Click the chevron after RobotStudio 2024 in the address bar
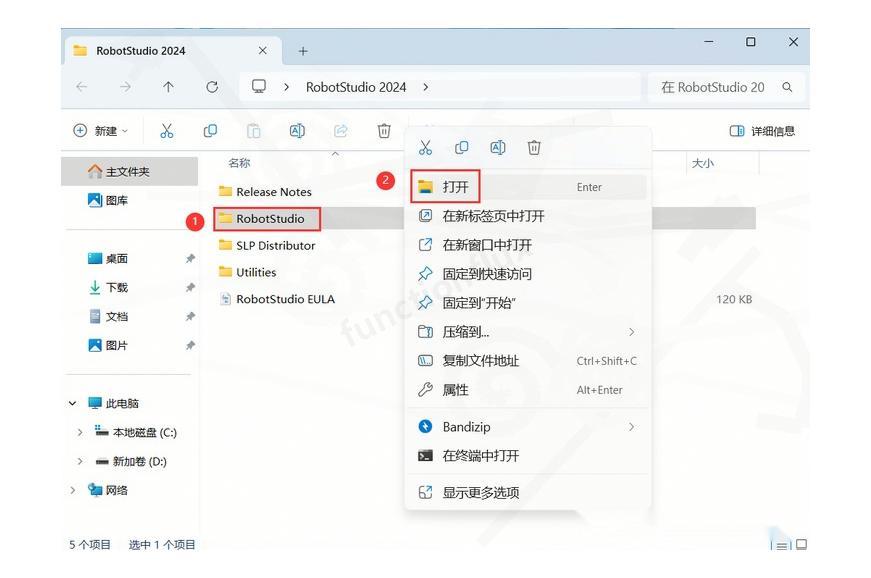The image size is (871, 578). (x=426, y=87)
